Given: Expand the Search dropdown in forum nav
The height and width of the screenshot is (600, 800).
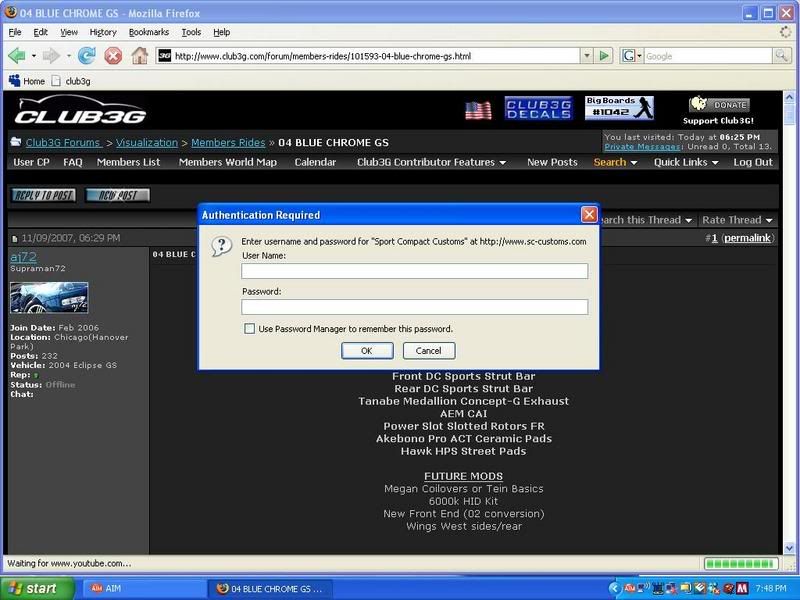Looking at the screenshot, I should tap(615, 162).
